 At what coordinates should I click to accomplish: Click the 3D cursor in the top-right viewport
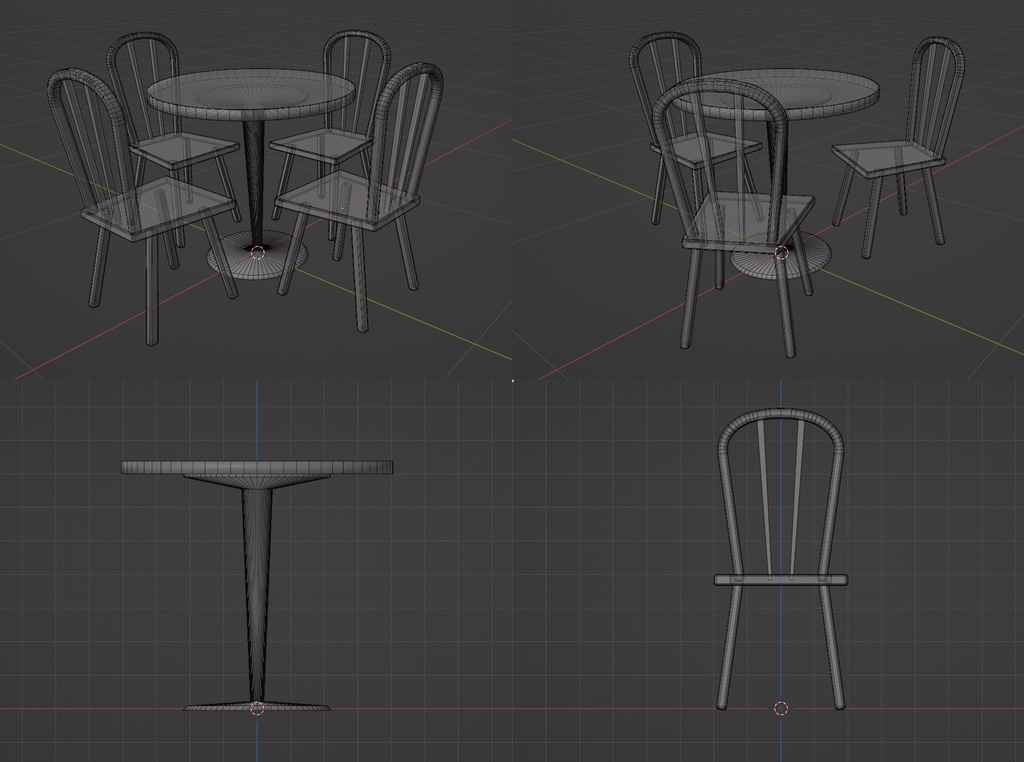[x=781, y=253]
